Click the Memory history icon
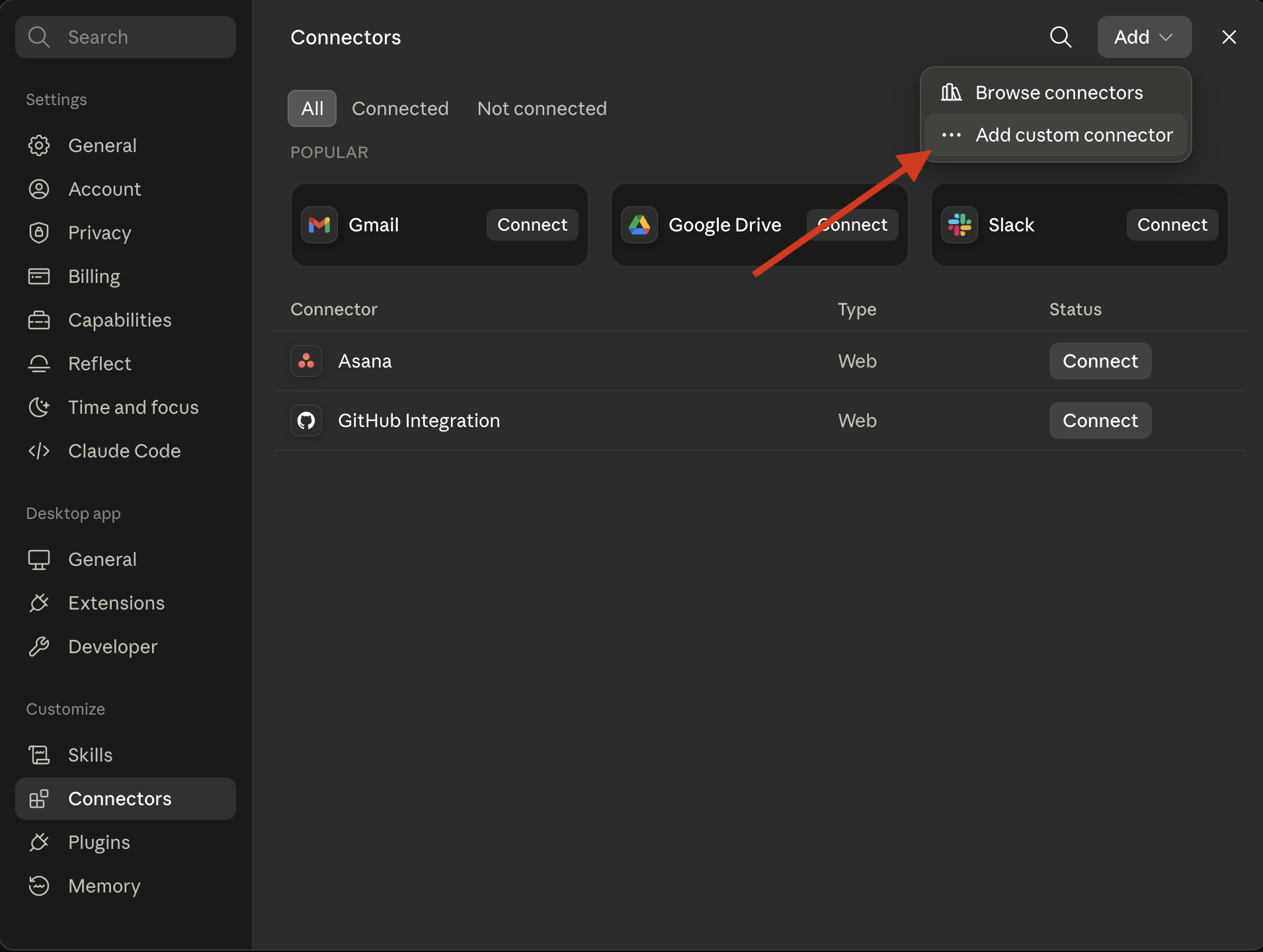The width and height of the screenshot is (1263, 952). coord(39,886)
